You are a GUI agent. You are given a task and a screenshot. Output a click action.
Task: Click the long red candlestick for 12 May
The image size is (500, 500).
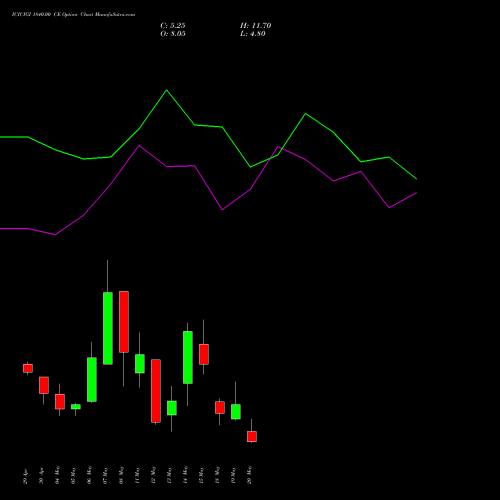pos(156,391)
